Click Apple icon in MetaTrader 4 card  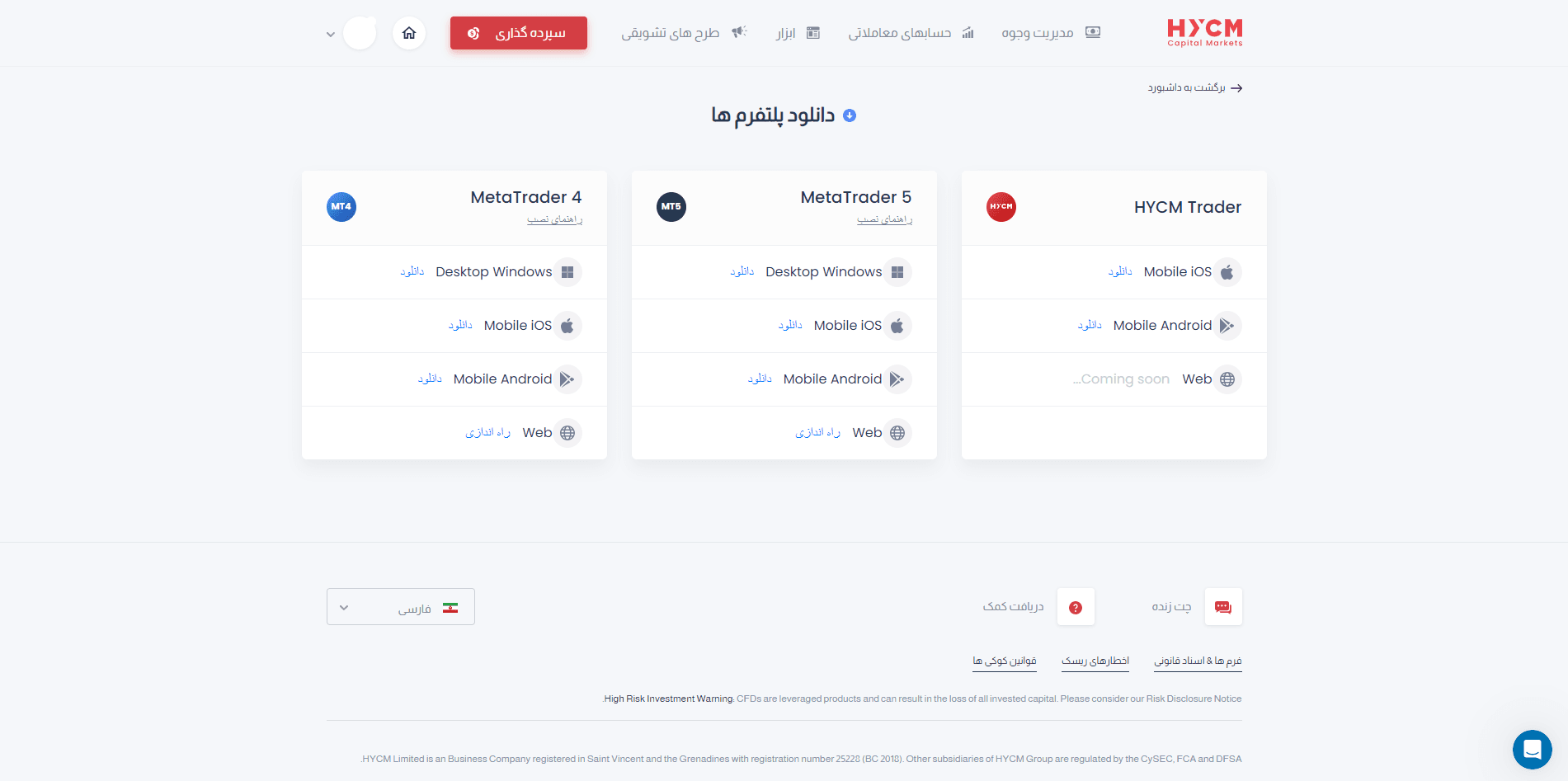(x=567, y=326)
